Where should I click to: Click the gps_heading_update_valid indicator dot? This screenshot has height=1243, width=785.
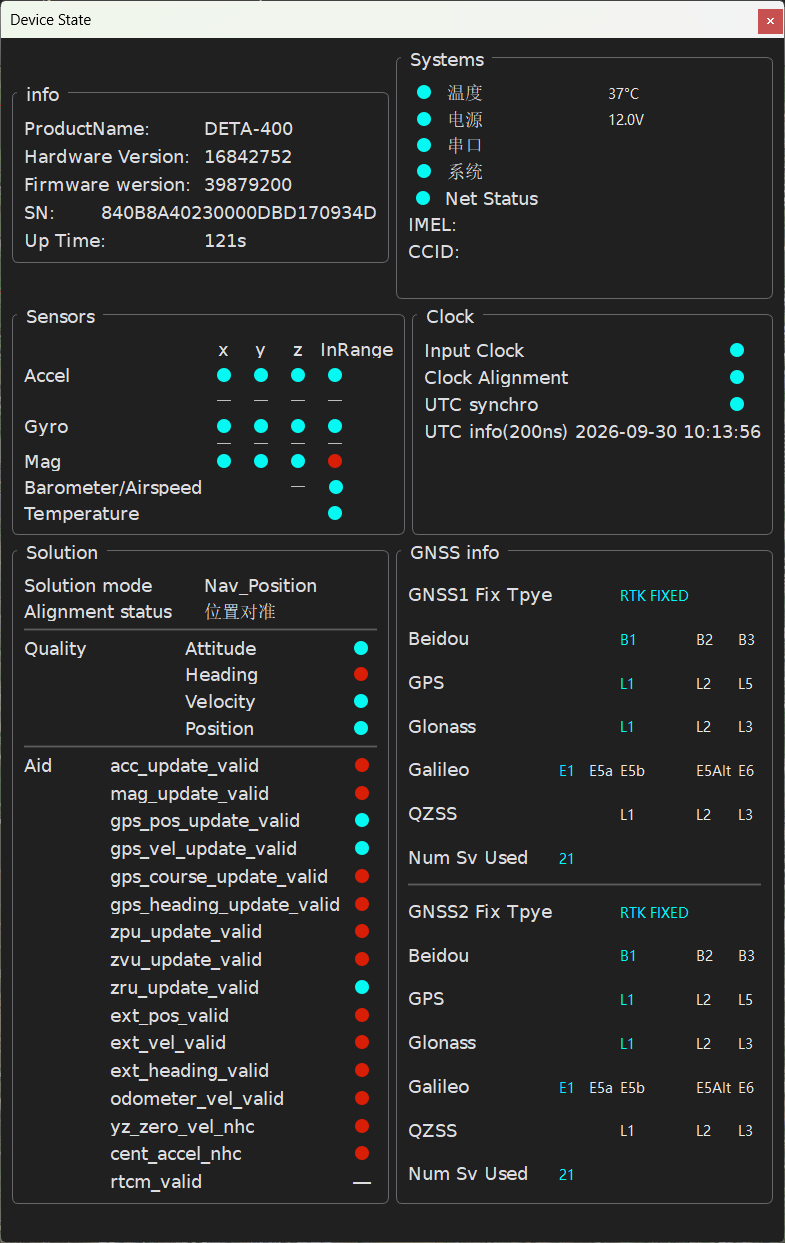click(x=362, y=904)
